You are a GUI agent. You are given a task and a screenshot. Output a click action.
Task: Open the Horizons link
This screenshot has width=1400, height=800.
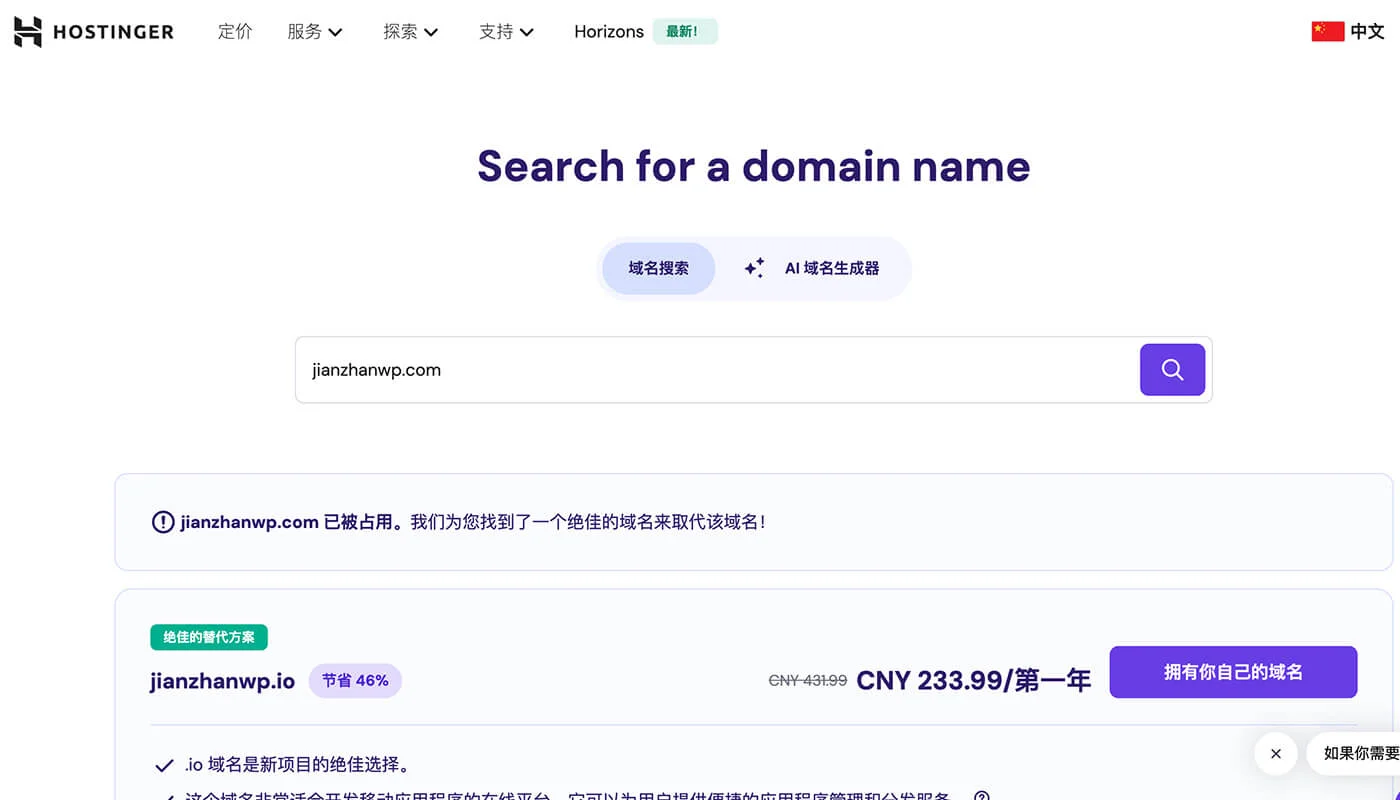pos(609,31)
